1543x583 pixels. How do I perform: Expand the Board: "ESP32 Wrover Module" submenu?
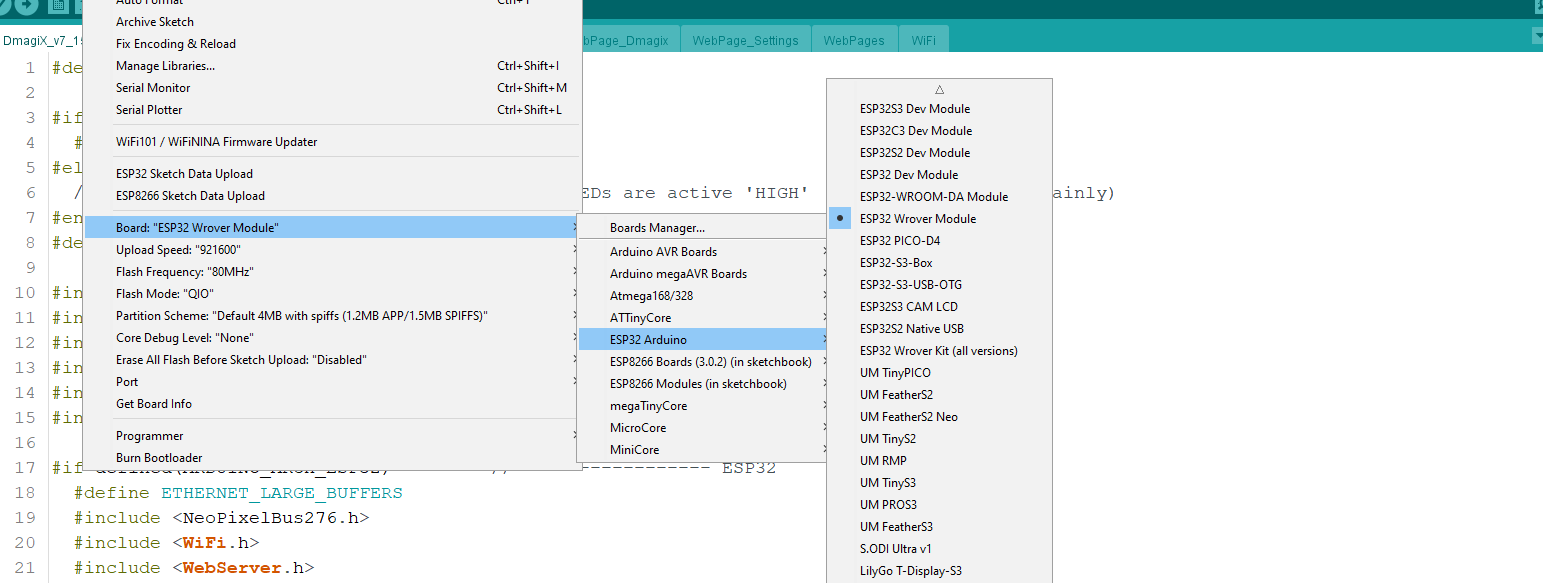tap(332, 228)
